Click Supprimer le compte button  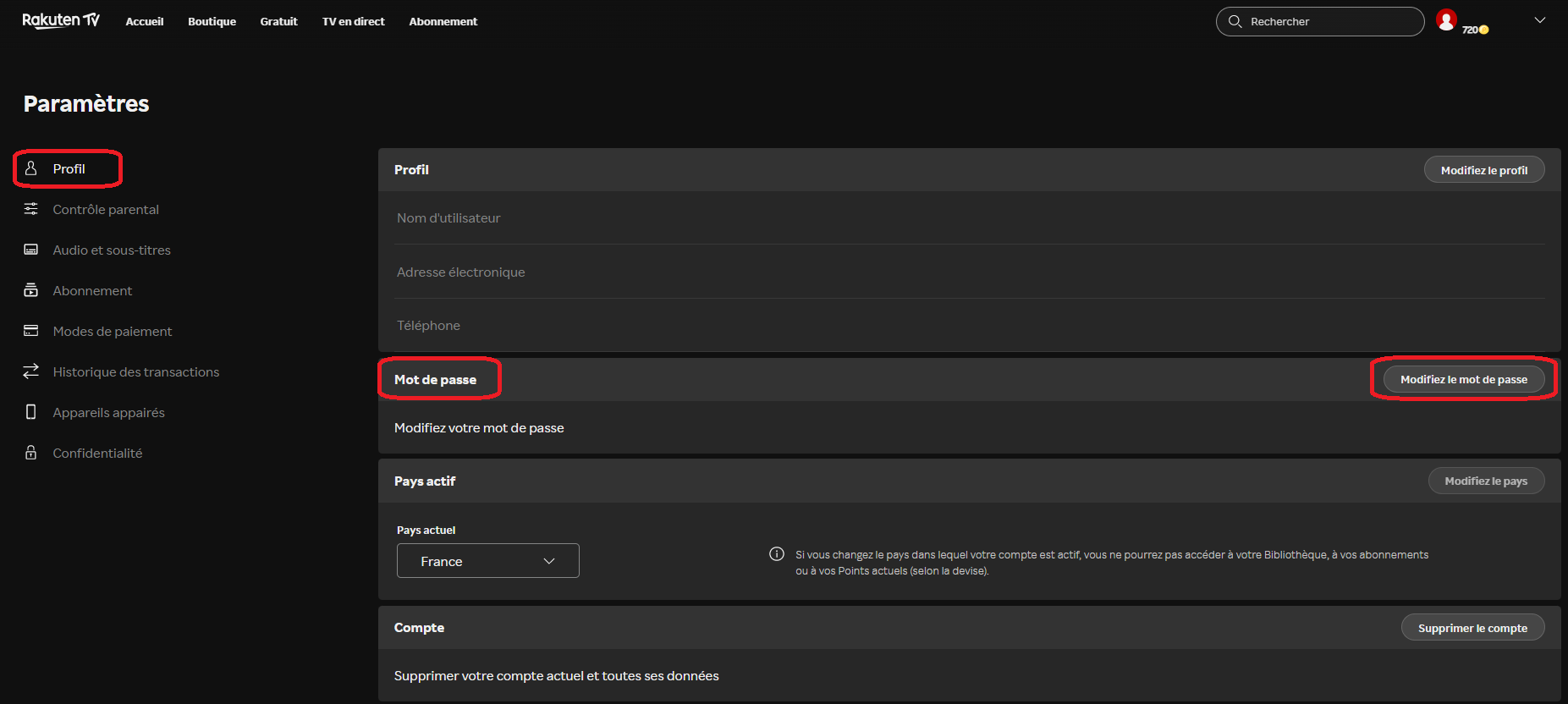point(1473,628)
